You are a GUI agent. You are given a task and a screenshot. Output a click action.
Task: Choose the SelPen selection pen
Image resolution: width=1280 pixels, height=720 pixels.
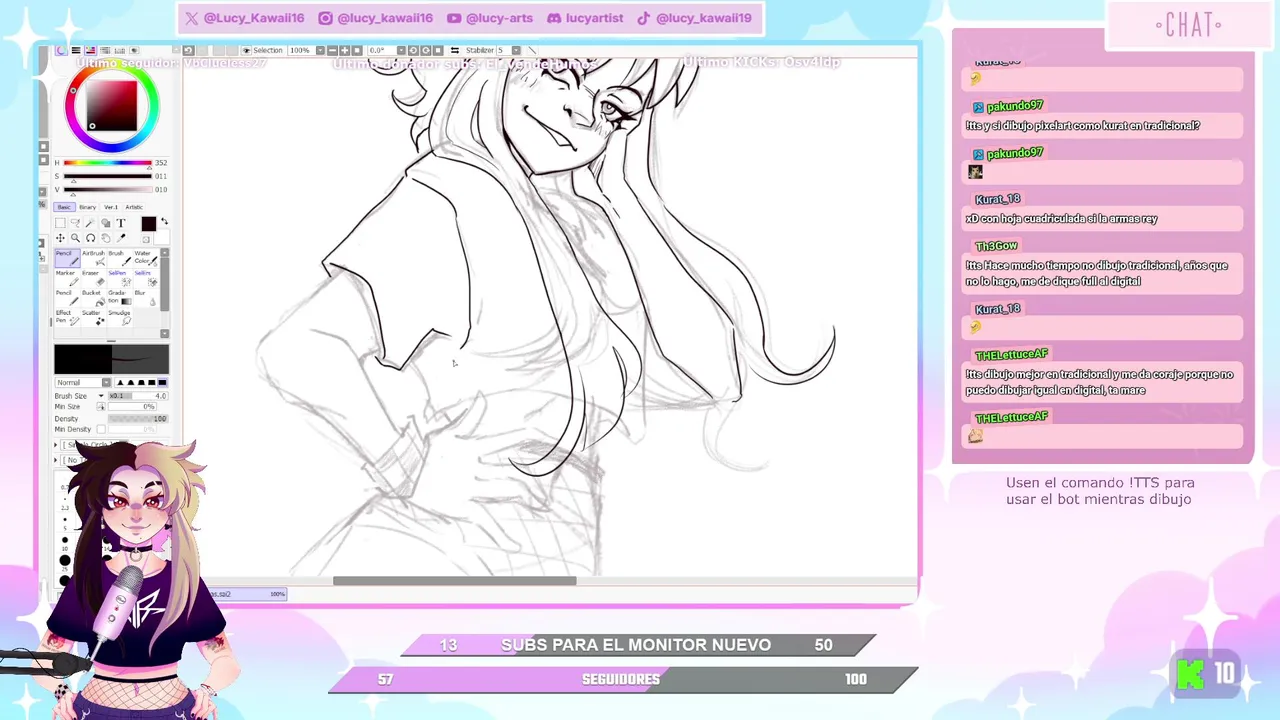(120, 279)
